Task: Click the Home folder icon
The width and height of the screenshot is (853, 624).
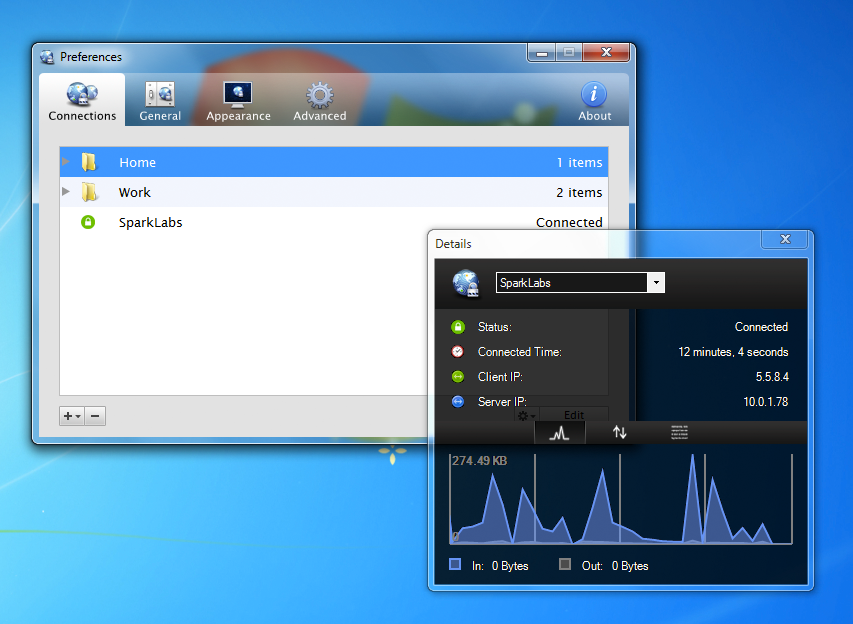Action: tap(89, 161)
